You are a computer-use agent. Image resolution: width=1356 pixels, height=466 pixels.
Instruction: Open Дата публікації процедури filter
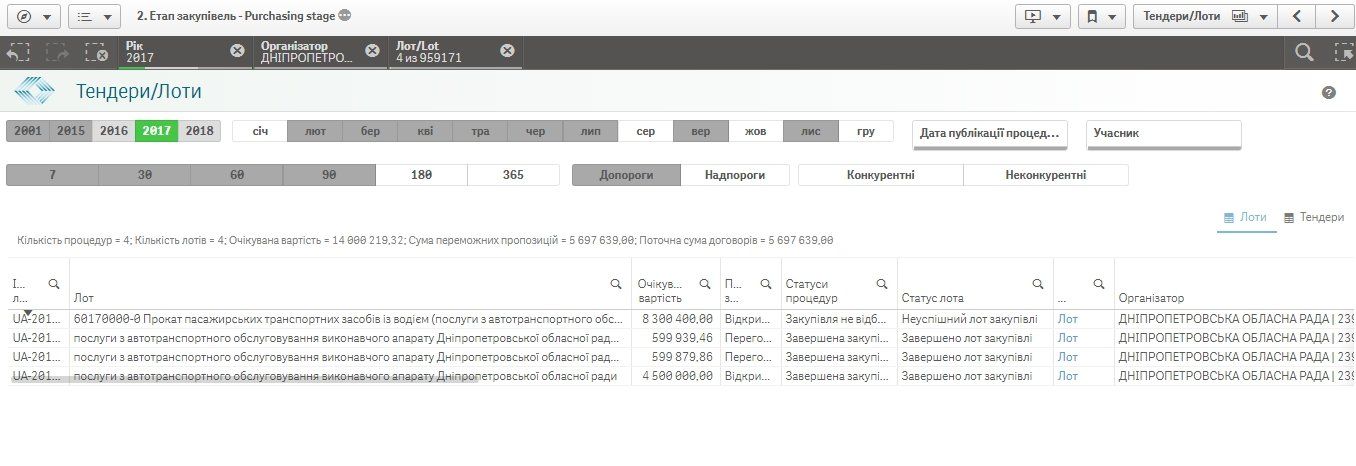(x=990, y=133)
